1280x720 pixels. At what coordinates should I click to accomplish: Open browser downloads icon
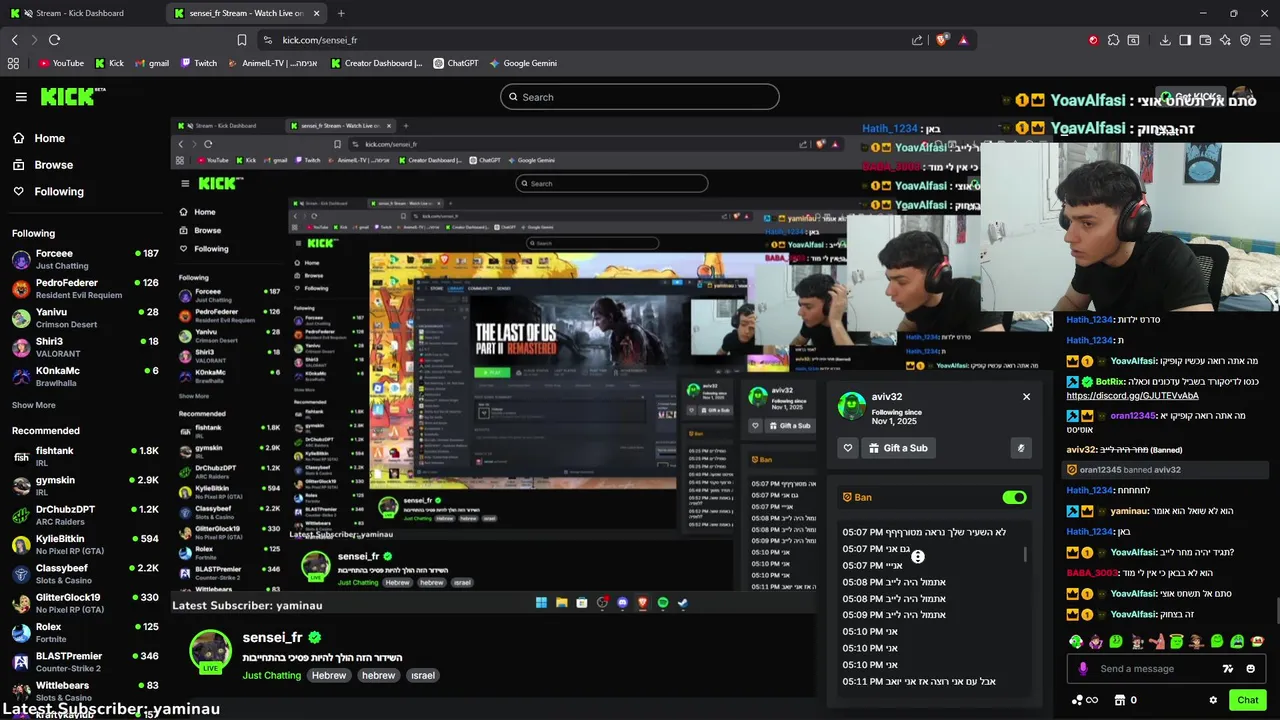(1165, 40)
